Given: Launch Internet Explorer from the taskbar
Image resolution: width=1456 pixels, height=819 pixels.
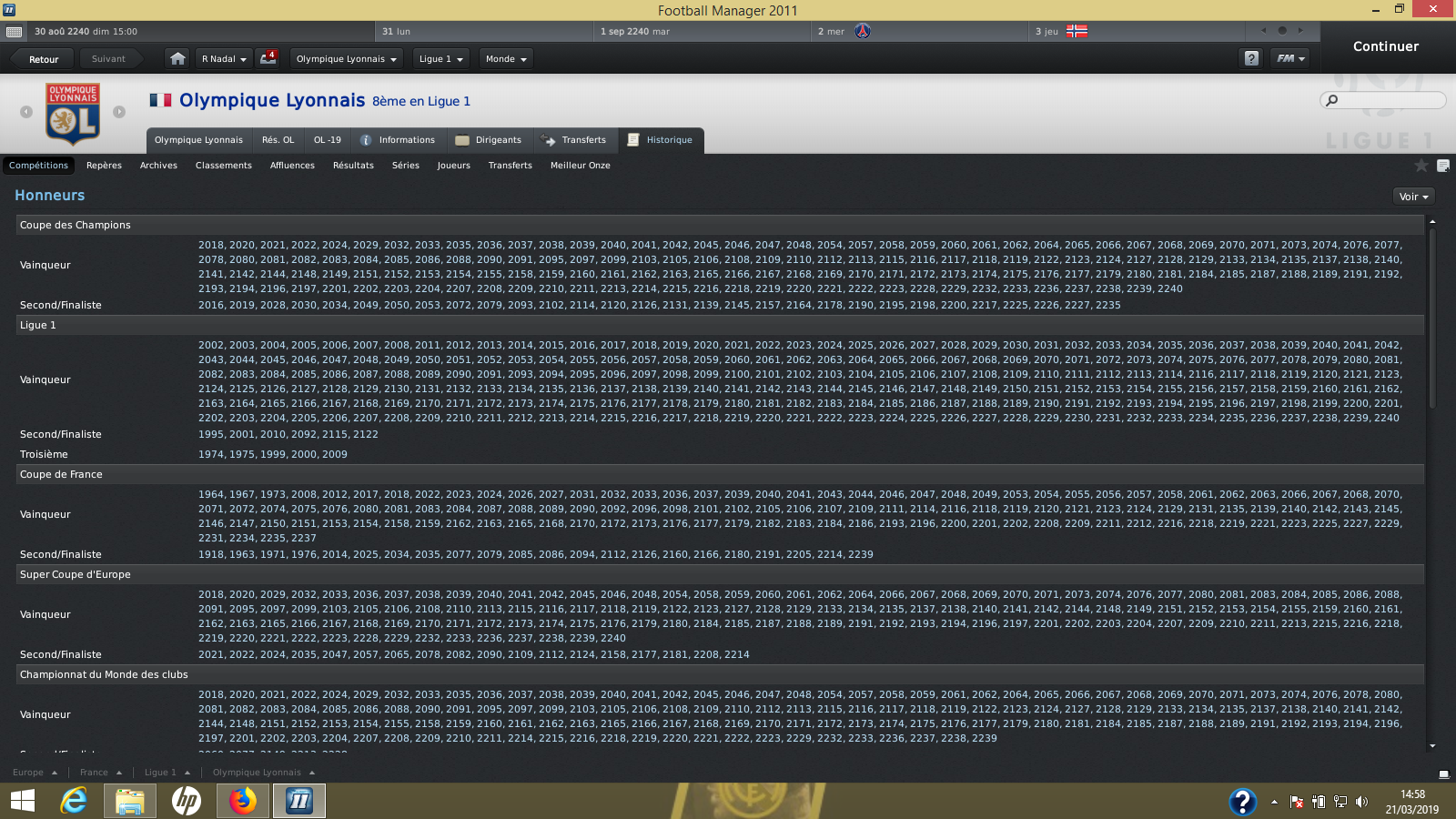Looking at the screenshot, I should click(74, 801).
